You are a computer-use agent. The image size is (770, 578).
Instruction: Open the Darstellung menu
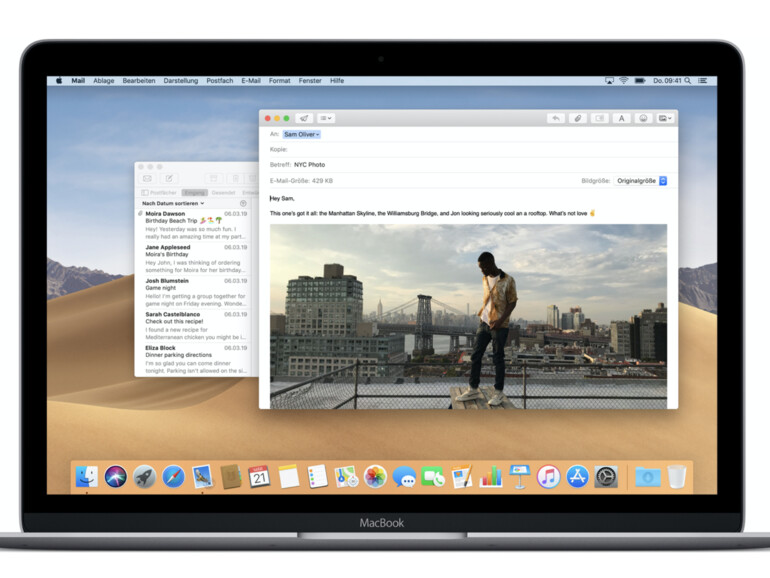[181, 81]
